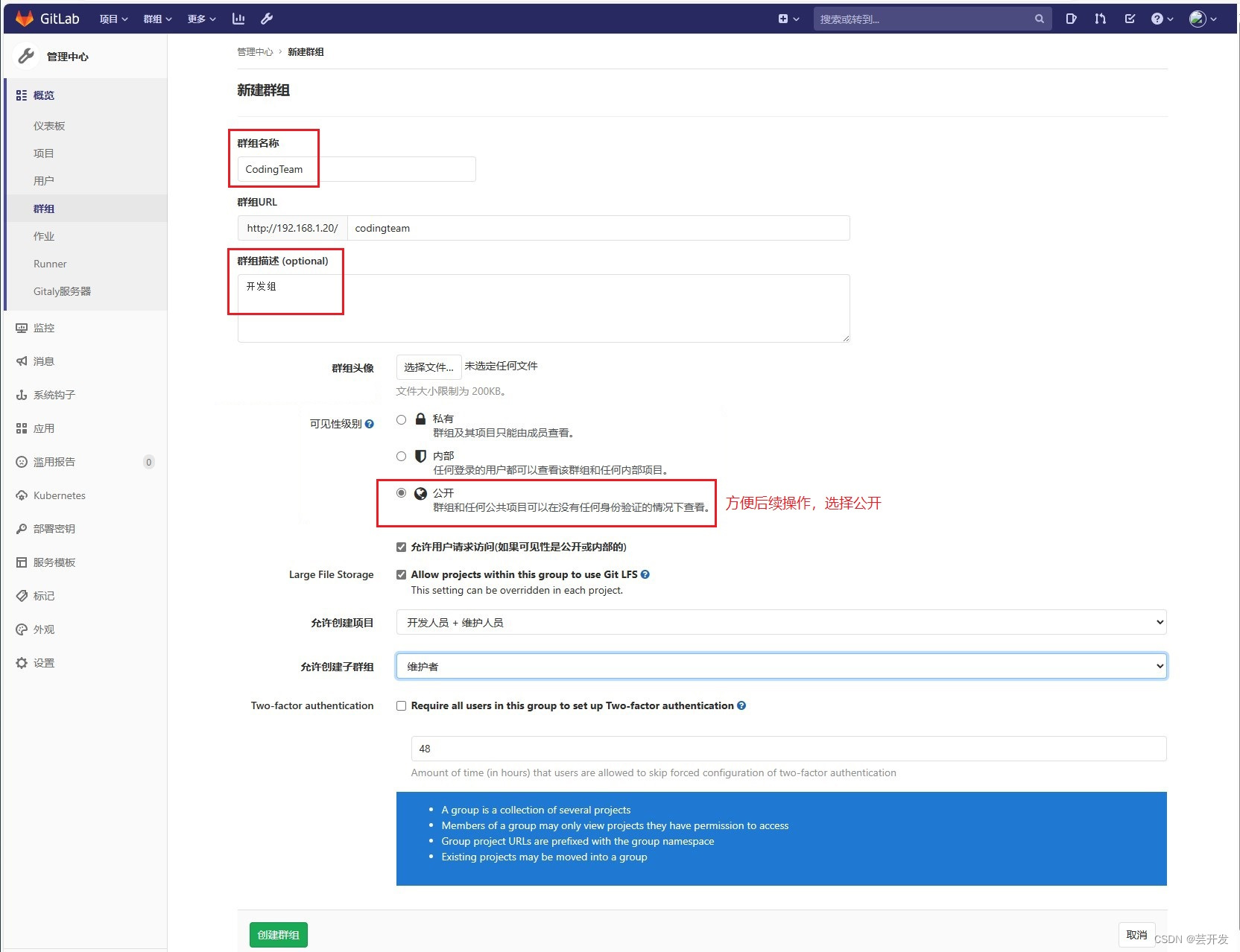Click the Kubernetes sidebar icon
Viewport: 1240px width, 952px height.
22,495
